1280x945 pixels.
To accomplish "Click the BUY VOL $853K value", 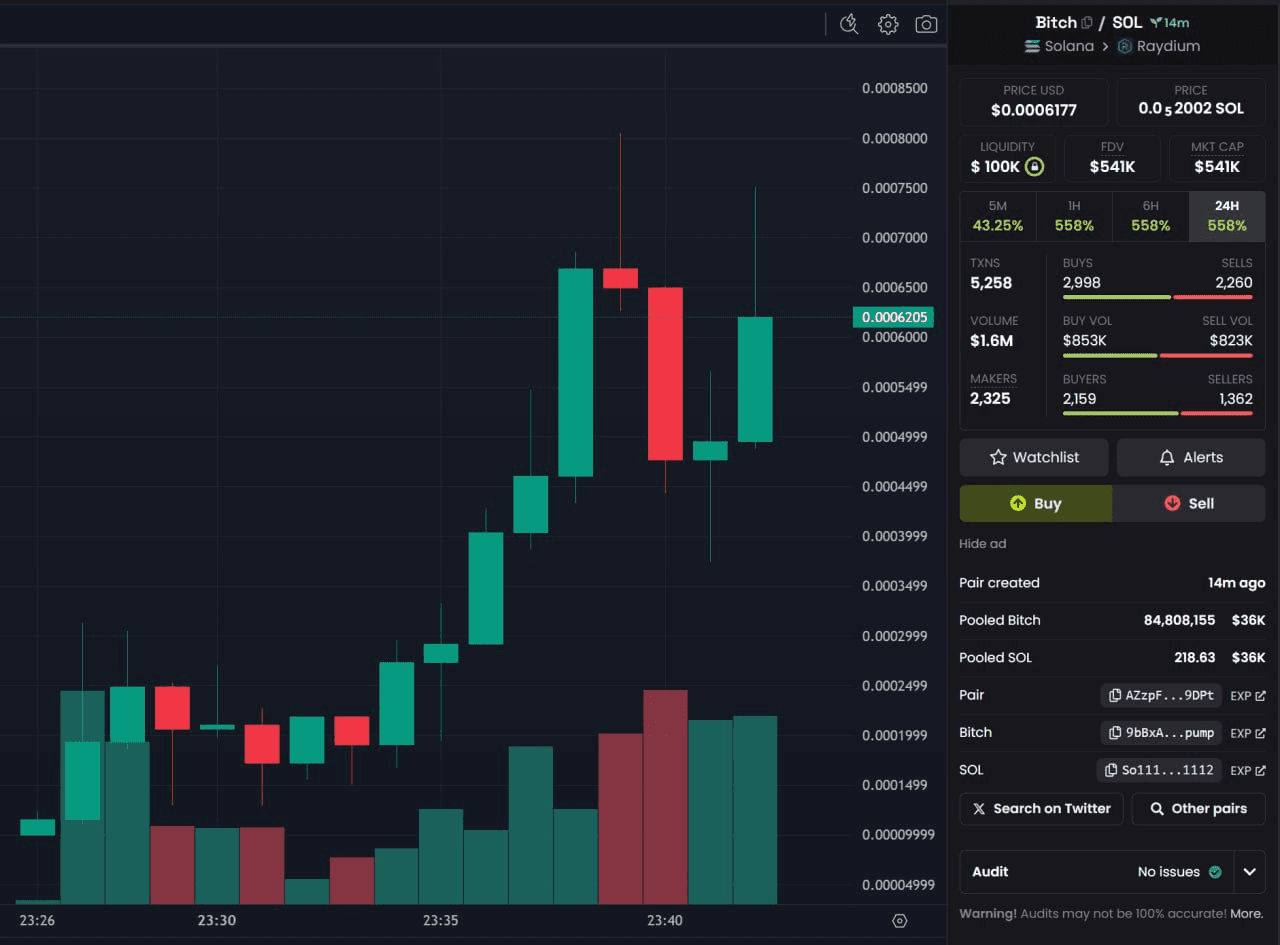I will point(1085,341).
